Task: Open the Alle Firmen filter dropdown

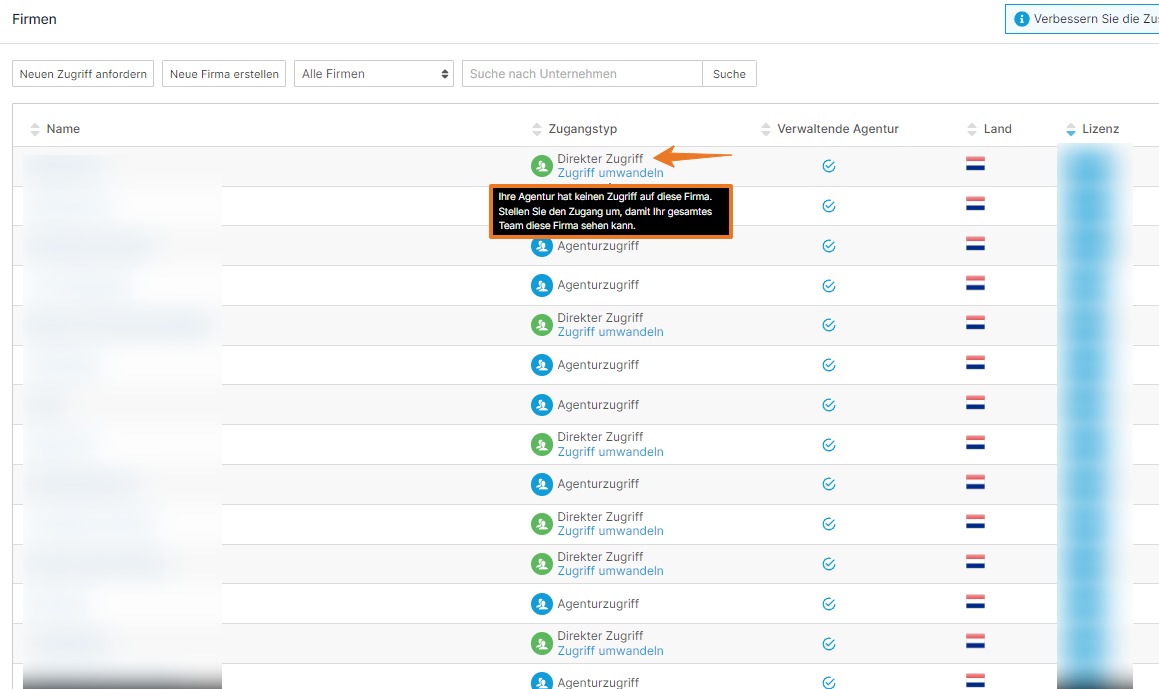Action: tap(375, 74)
